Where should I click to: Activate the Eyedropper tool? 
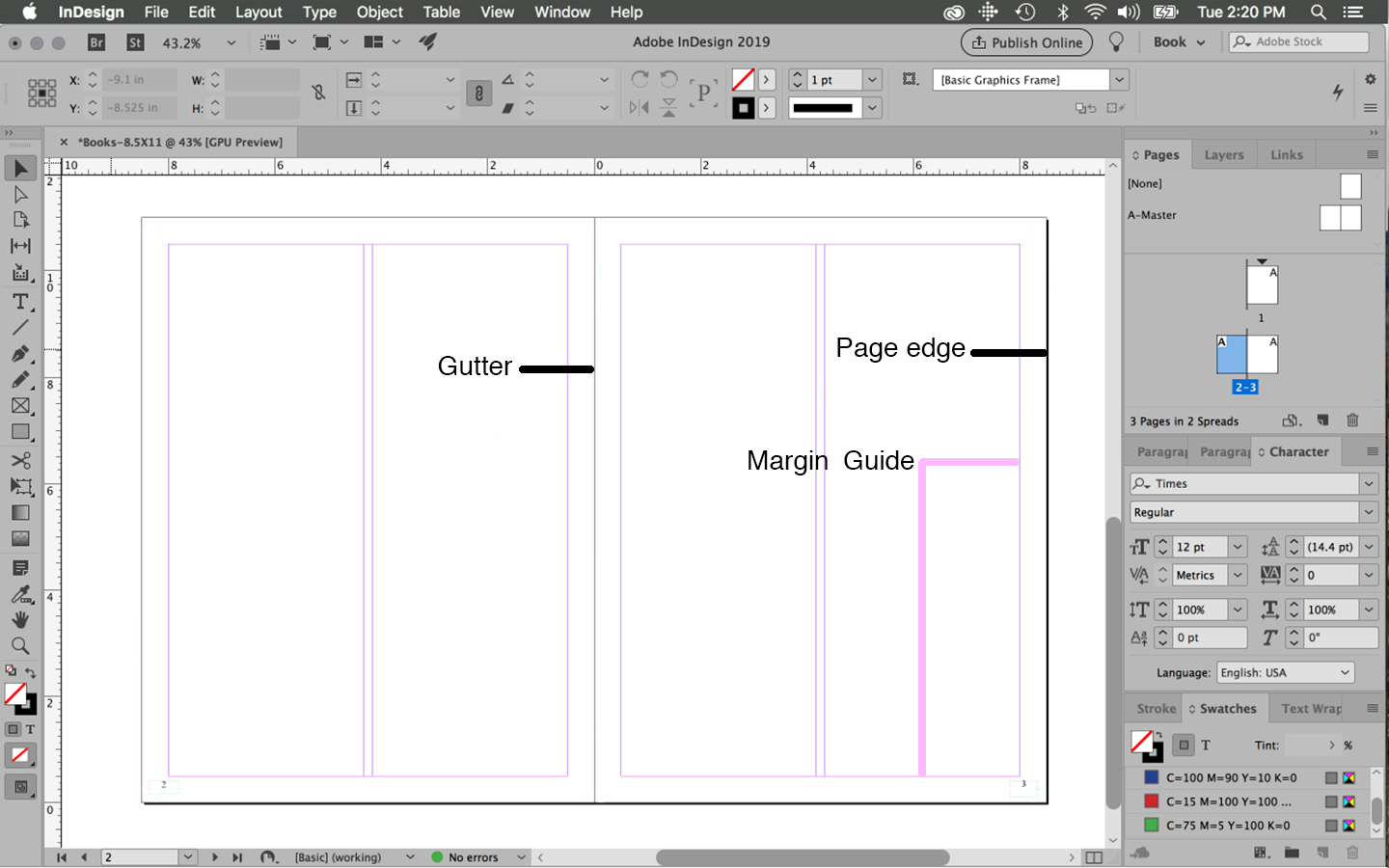pos(20,594)
